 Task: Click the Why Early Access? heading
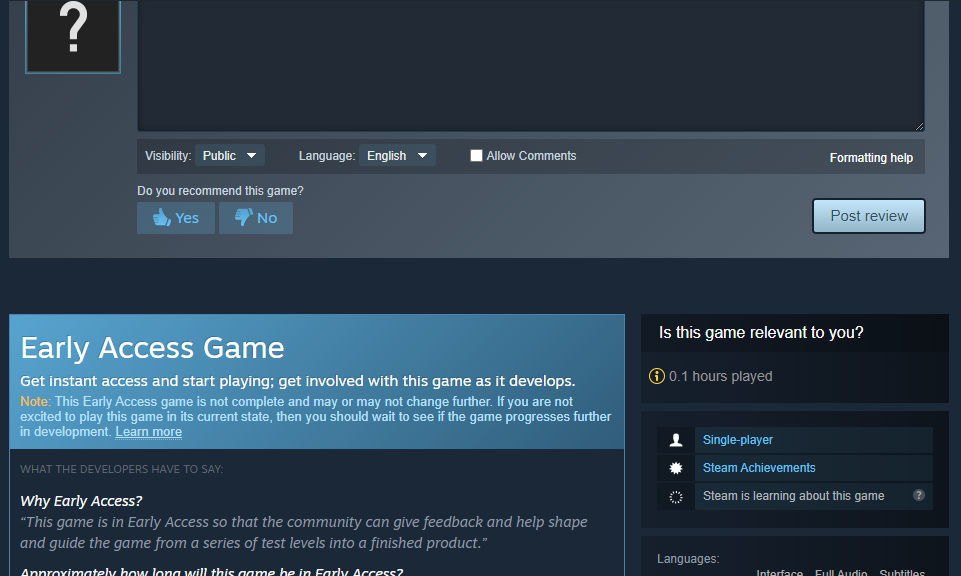81,501
